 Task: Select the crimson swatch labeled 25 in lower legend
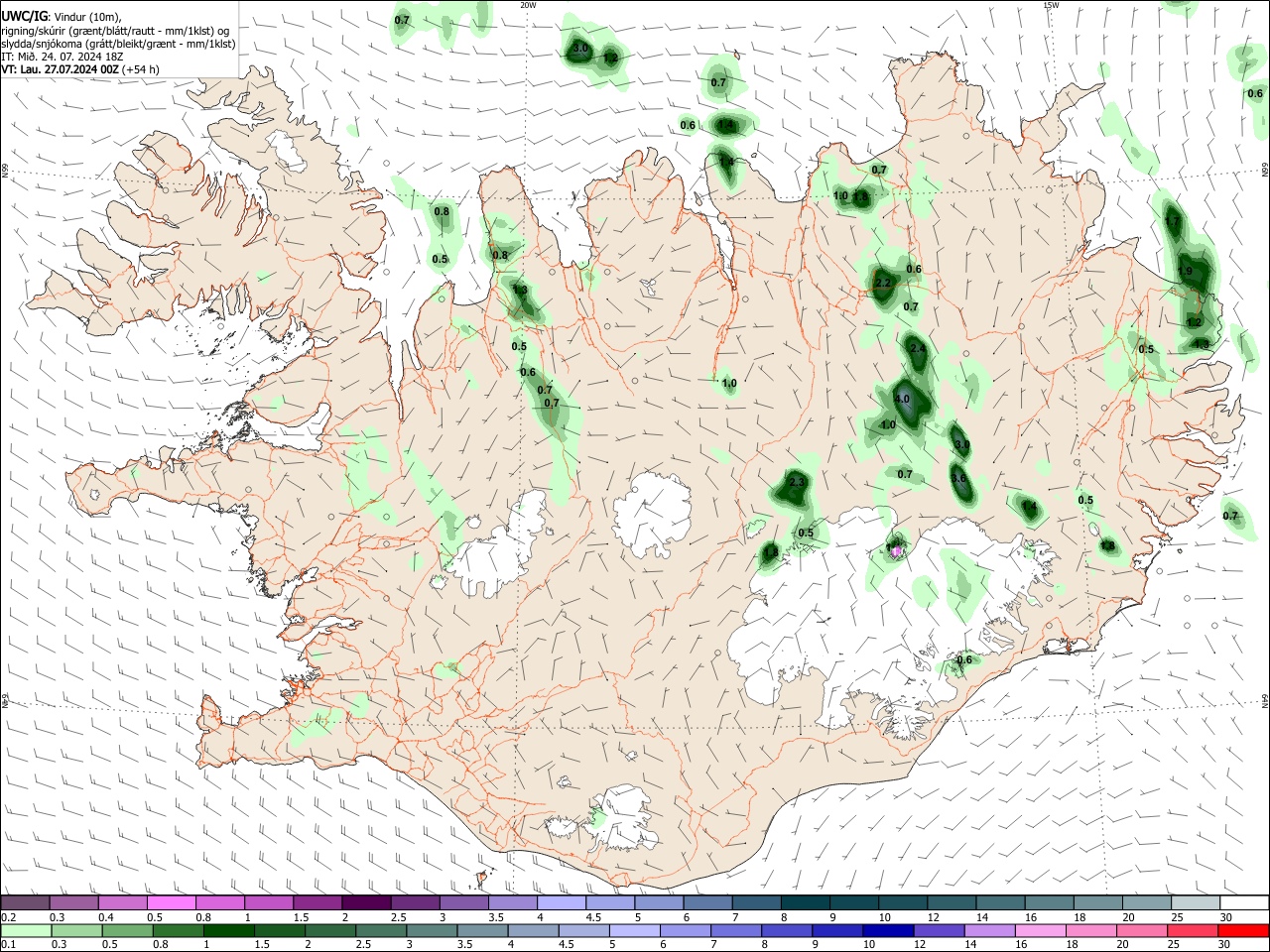coord(1193,930)
